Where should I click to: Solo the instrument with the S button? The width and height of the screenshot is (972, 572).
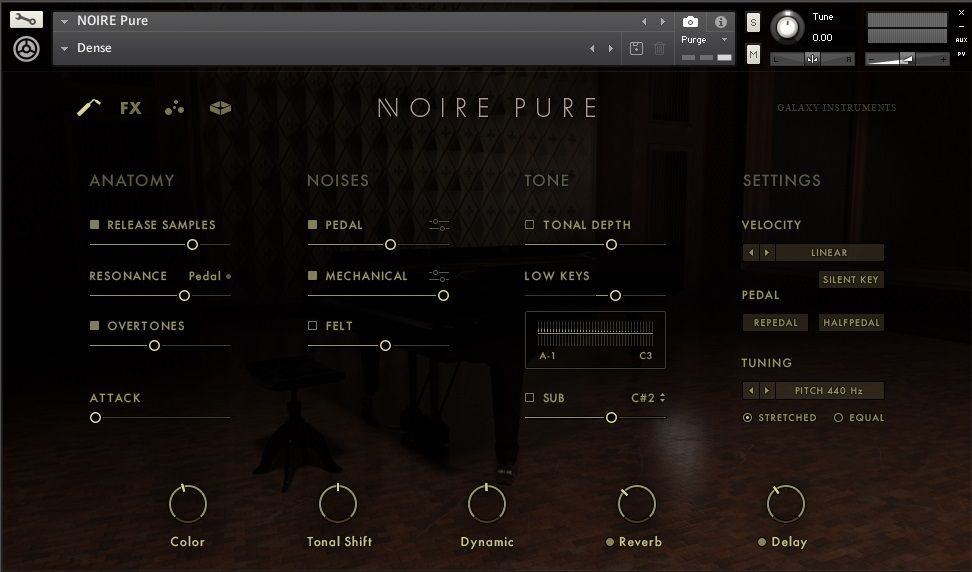(753, 23)
